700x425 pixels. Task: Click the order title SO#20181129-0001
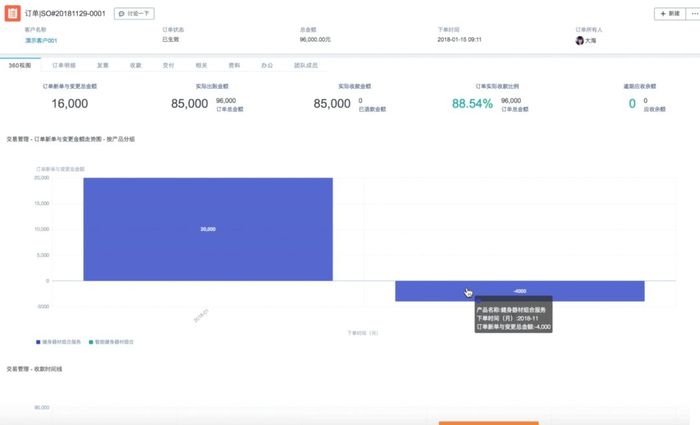coord(65,13)
